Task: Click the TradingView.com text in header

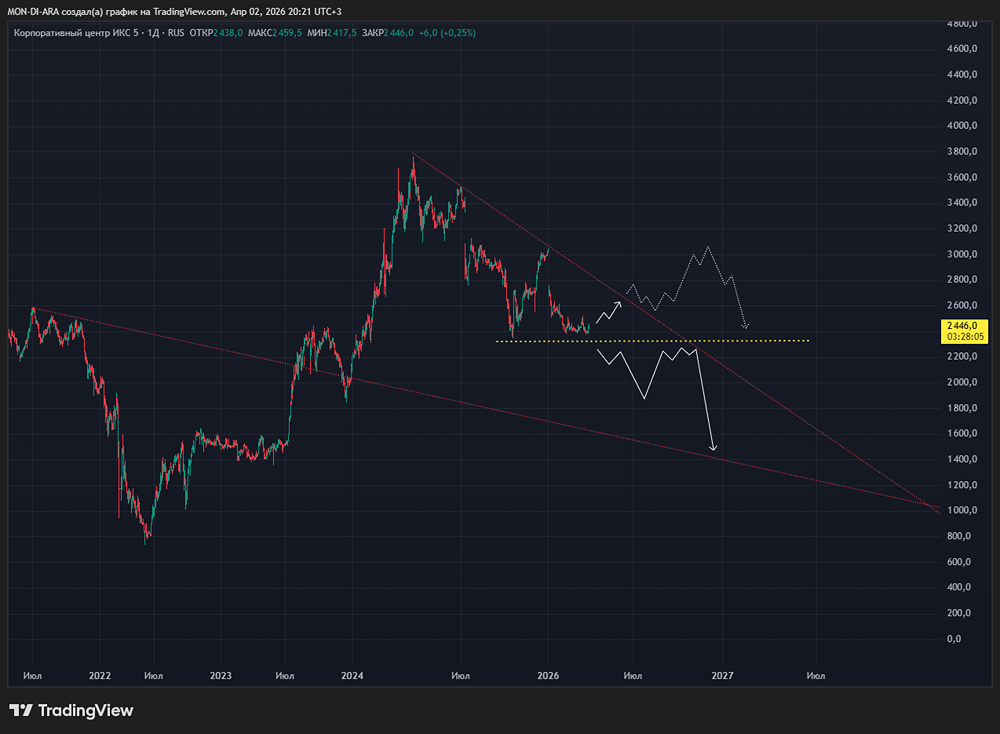Action: coord(189,11)
